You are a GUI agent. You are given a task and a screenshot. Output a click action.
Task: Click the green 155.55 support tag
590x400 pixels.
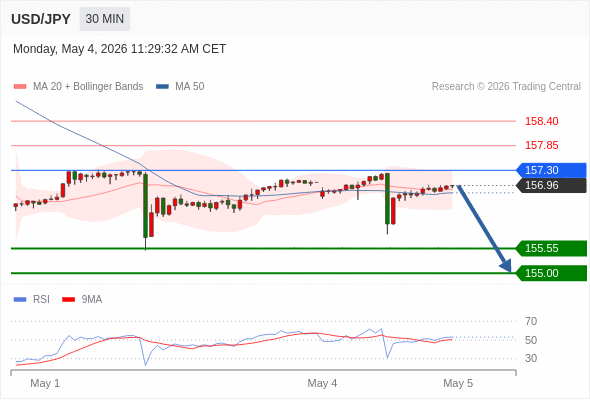(x=551, y=248)
